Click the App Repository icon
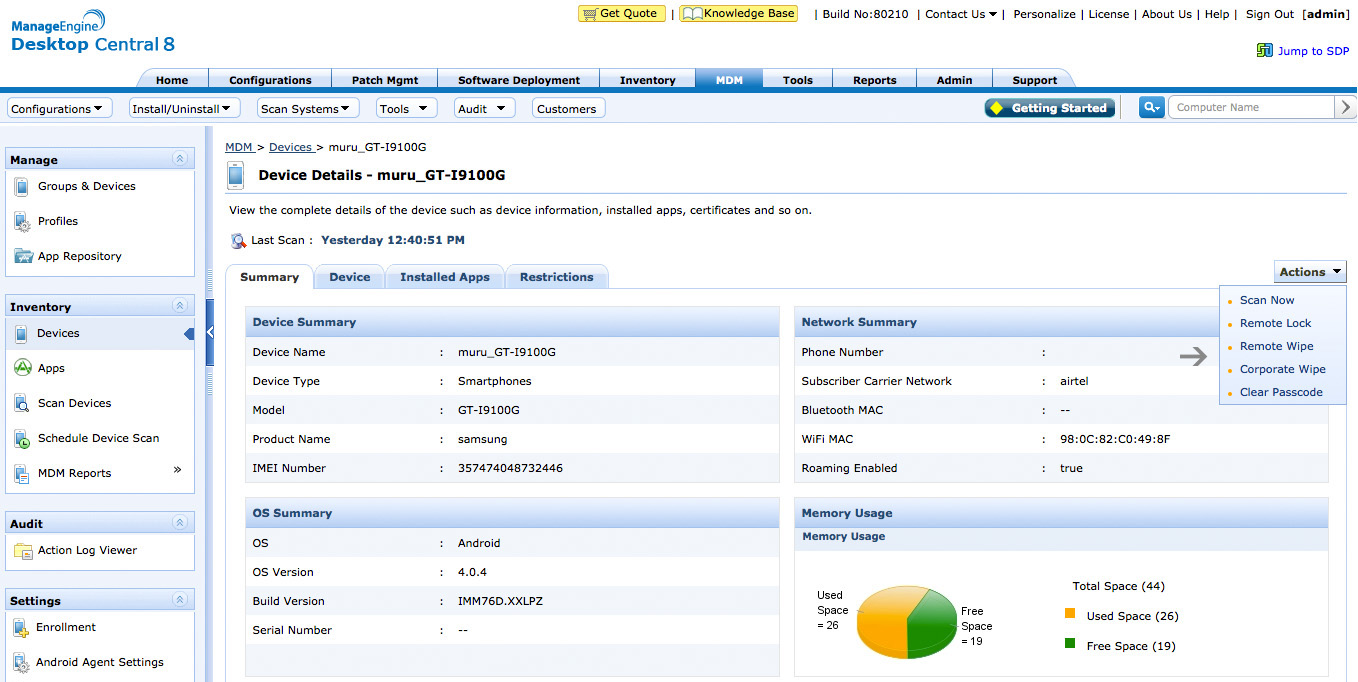 tap(23, 257)
